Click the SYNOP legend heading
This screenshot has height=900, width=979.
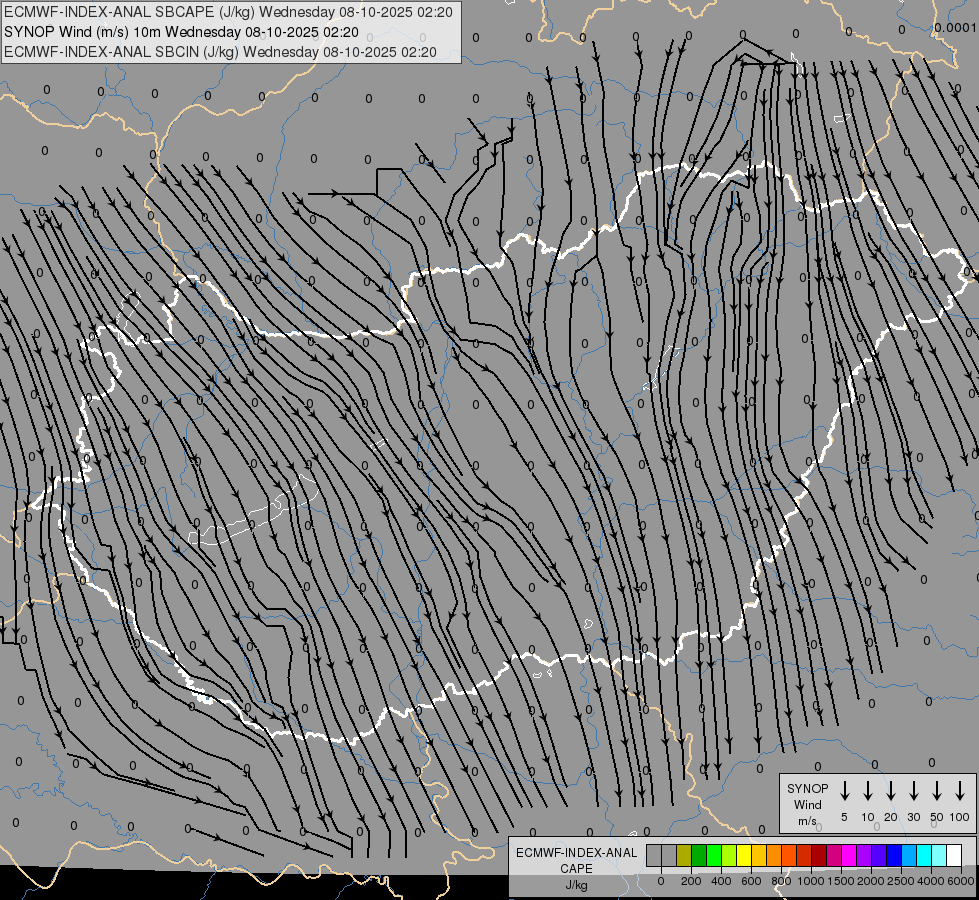[x=807, y=788]
